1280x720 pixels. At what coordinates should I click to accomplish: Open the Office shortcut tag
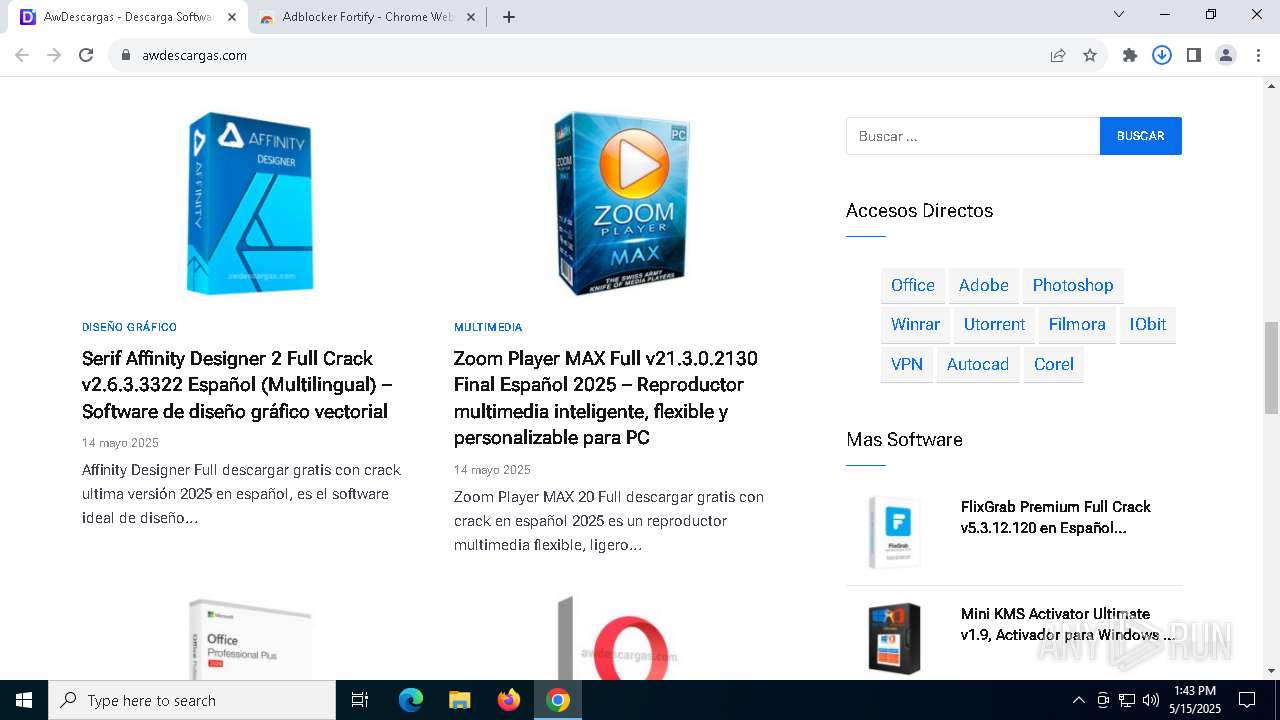click(912, 285)
